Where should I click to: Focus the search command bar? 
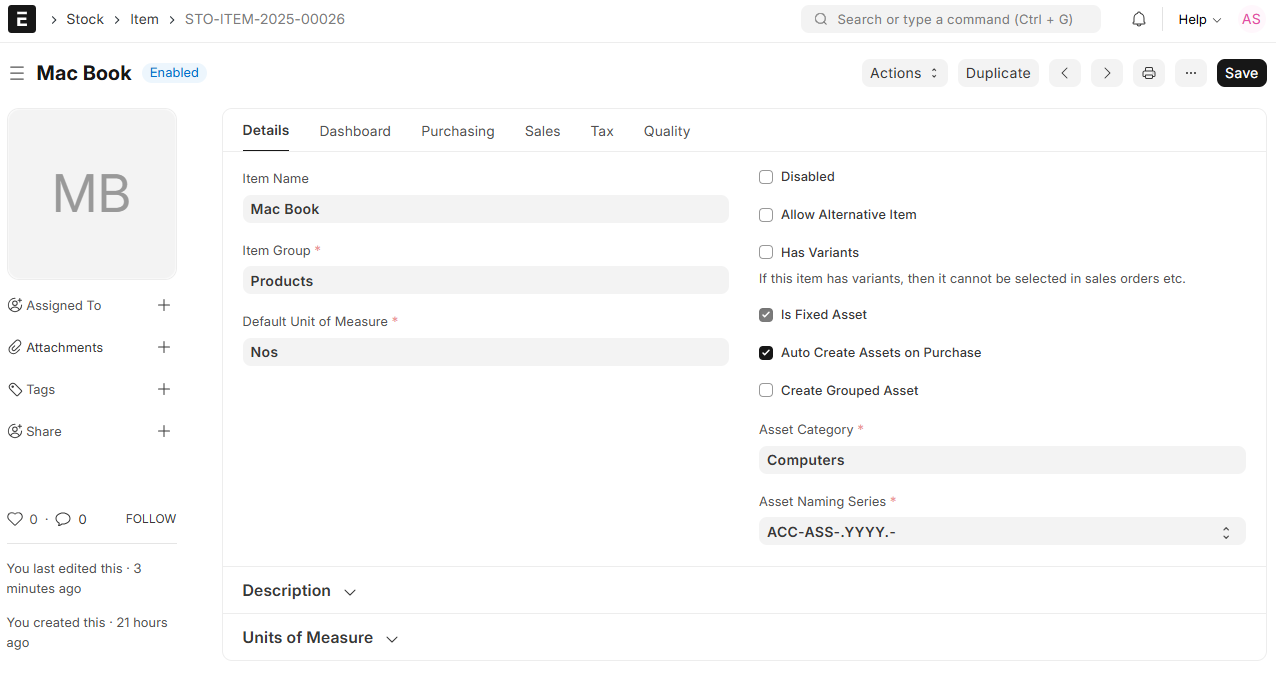[x=951, y=19]
